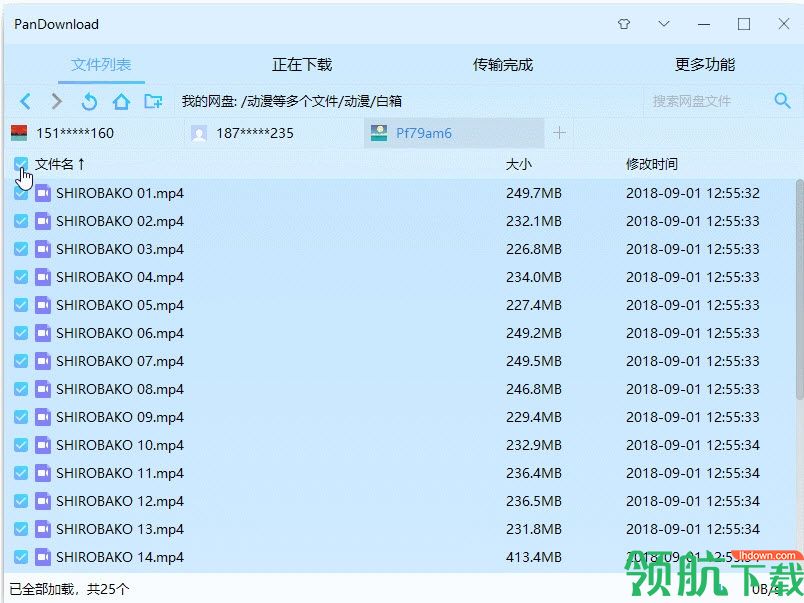Select file name SHIROBAKO 04.mp4
The height and width of the screenshot is (603, 804).
[120, 277]
